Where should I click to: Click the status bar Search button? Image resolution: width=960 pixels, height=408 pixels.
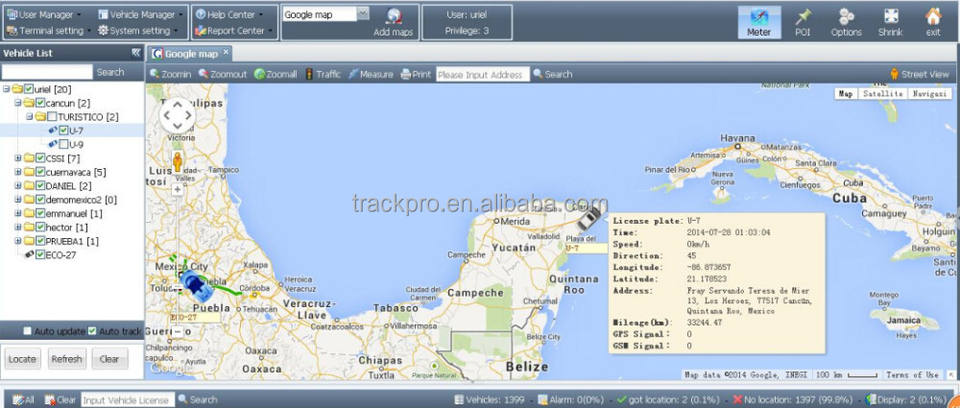197,399
